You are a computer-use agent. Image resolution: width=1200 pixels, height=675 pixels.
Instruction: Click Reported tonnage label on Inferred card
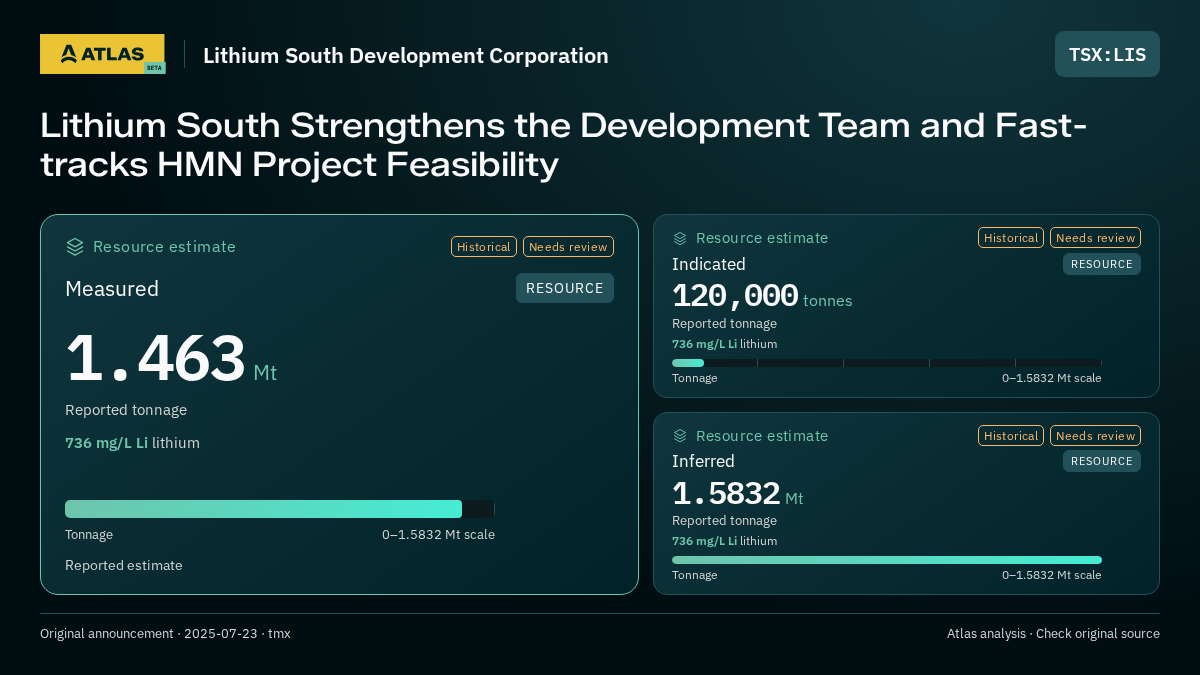pyautogui.click(x=724, y=521)
